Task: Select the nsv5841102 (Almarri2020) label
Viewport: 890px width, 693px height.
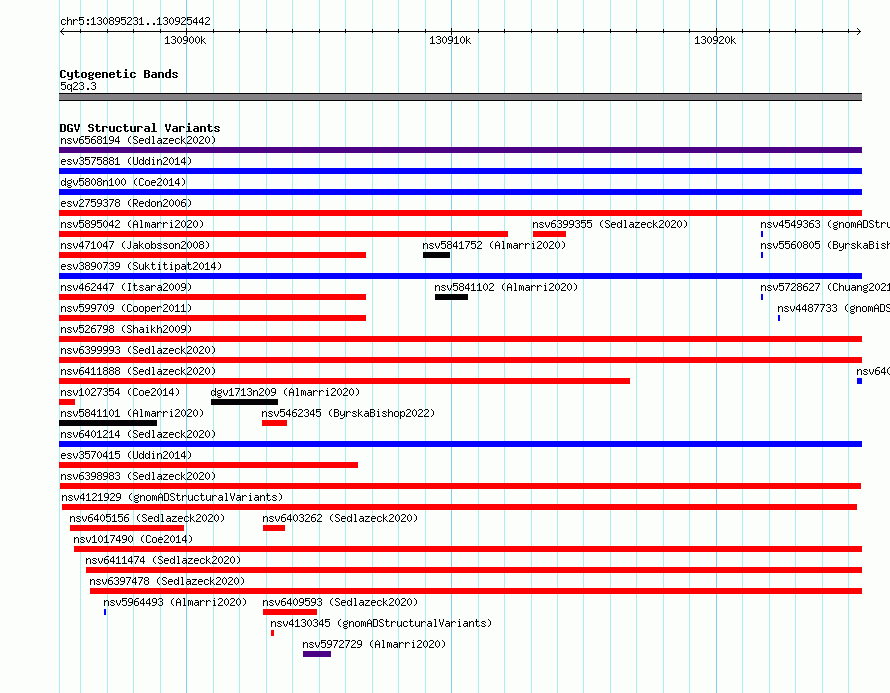Action: pyautogui.click(x=506, y=287)
